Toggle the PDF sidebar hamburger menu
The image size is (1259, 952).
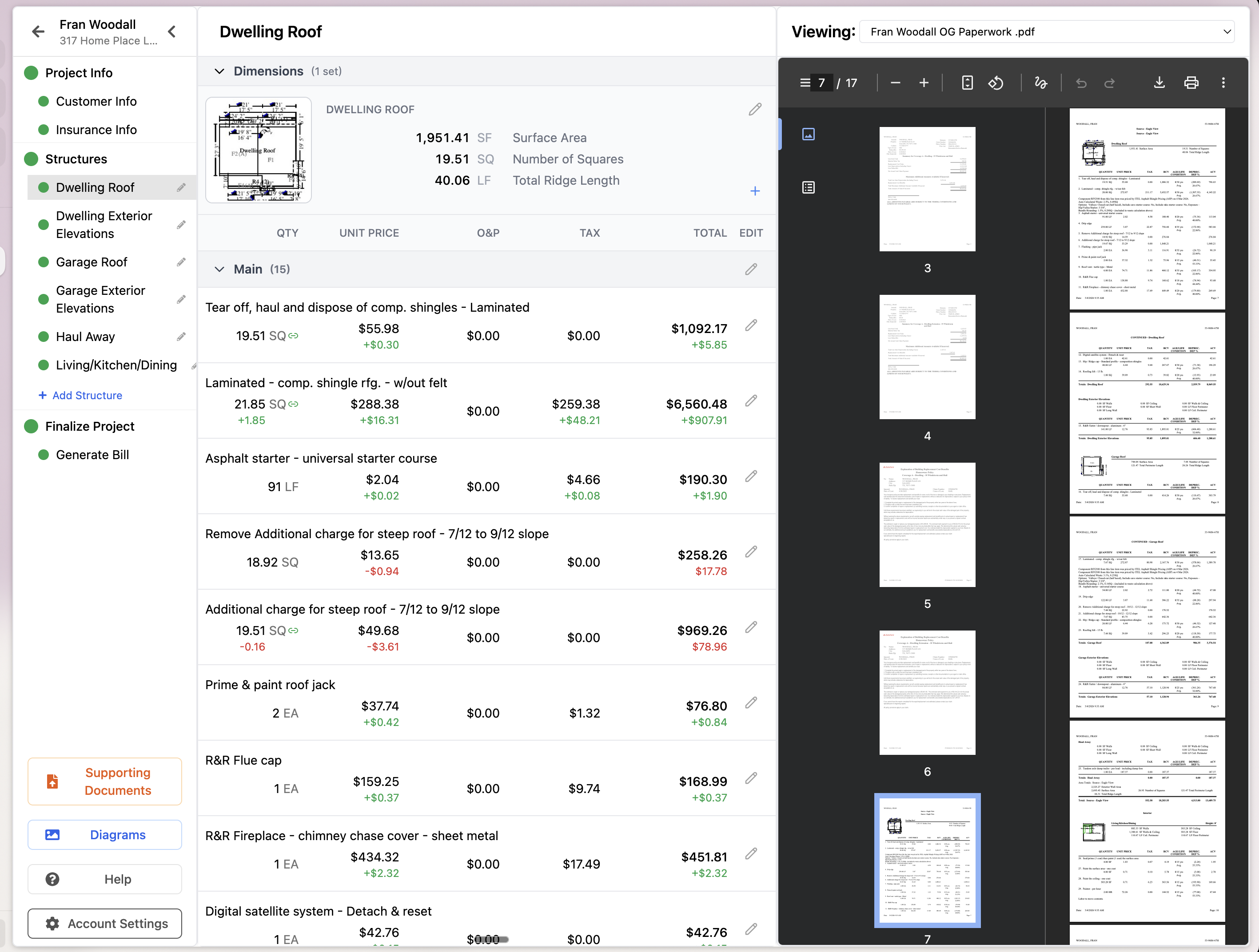click(805, 83)
